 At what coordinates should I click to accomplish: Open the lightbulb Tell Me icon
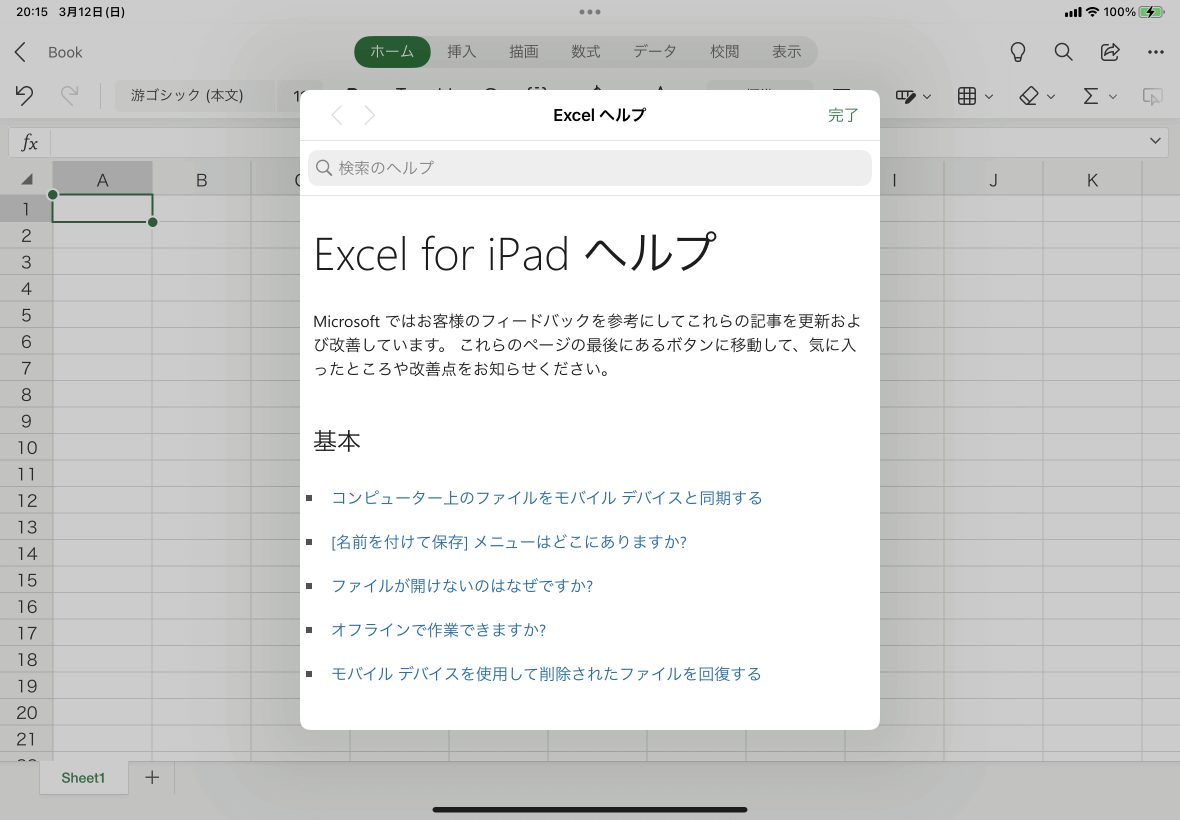1017,52
